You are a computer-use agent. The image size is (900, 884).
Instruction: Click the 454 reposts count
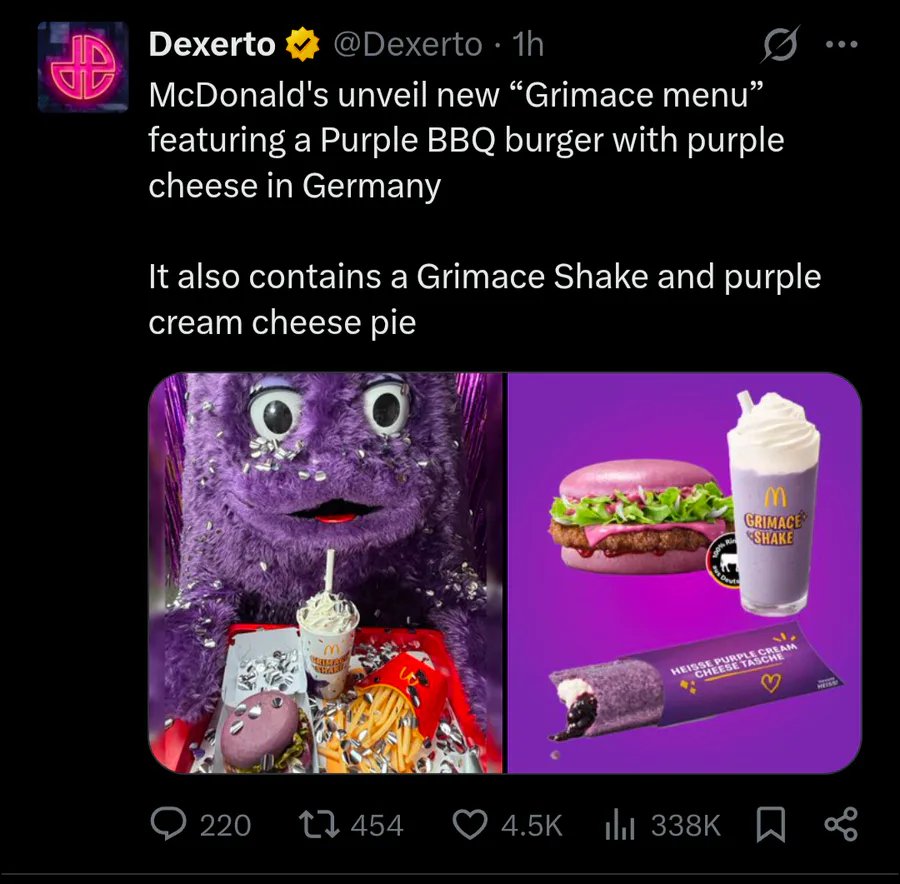tap(377, 825)
